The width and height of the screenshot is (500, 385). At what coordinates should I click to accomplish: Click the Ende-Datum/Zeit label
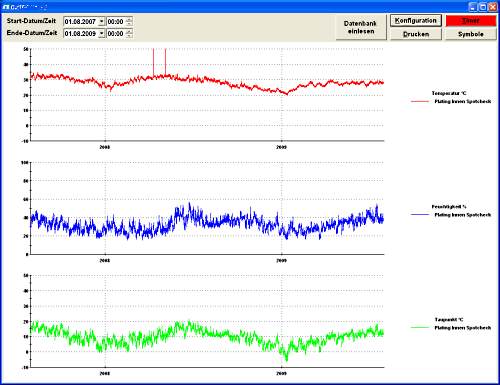point(32,33)
